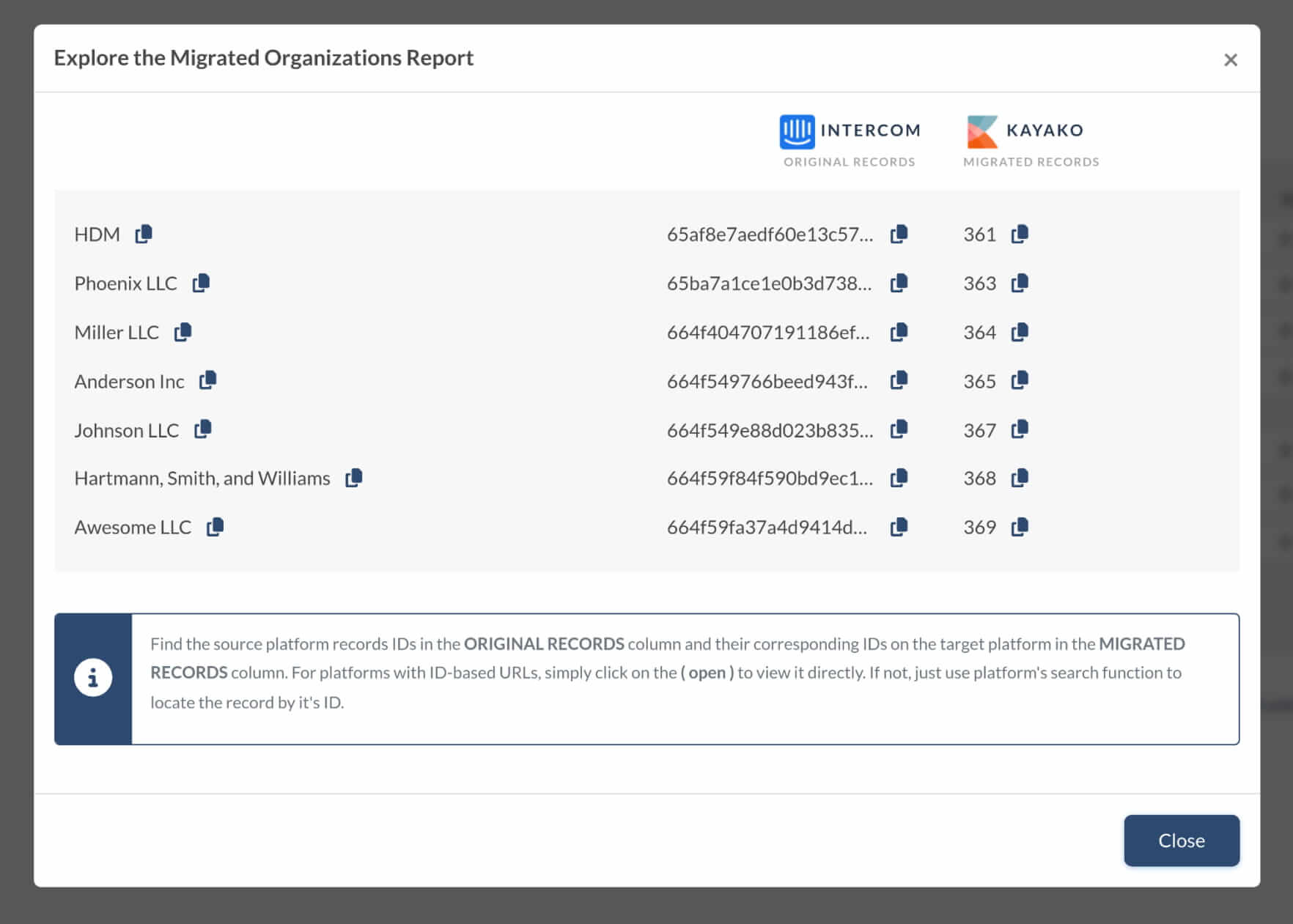Screen dimensions: 1293x924
Task: Copy the Hartmann, Smith, and Williams name
Action: pyautogui.click(x=354, y=478)
